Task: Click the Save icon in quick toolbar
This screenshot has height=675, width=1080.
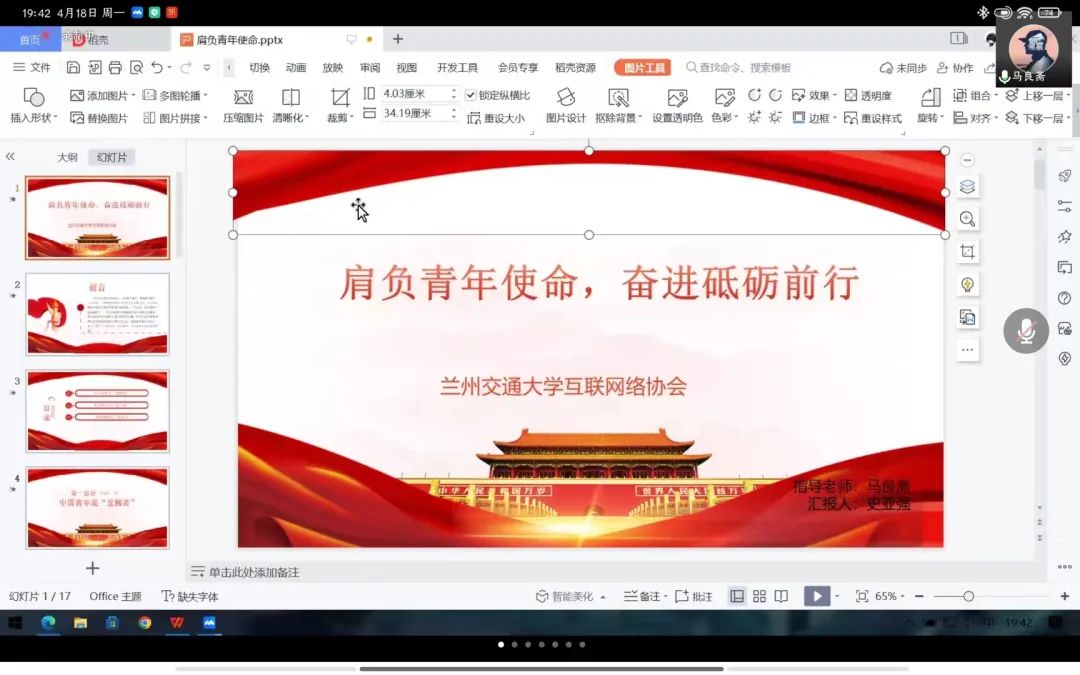Action: tap(73, 68)
